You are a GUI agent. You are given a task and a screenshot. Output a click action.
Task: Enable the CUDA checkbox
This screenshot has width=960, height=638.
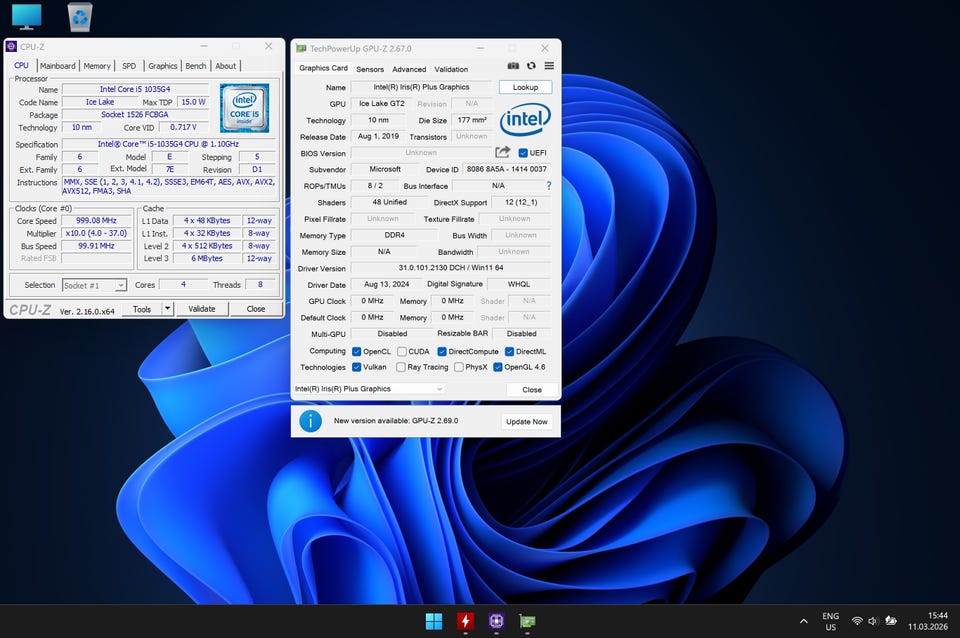[401, 352]
